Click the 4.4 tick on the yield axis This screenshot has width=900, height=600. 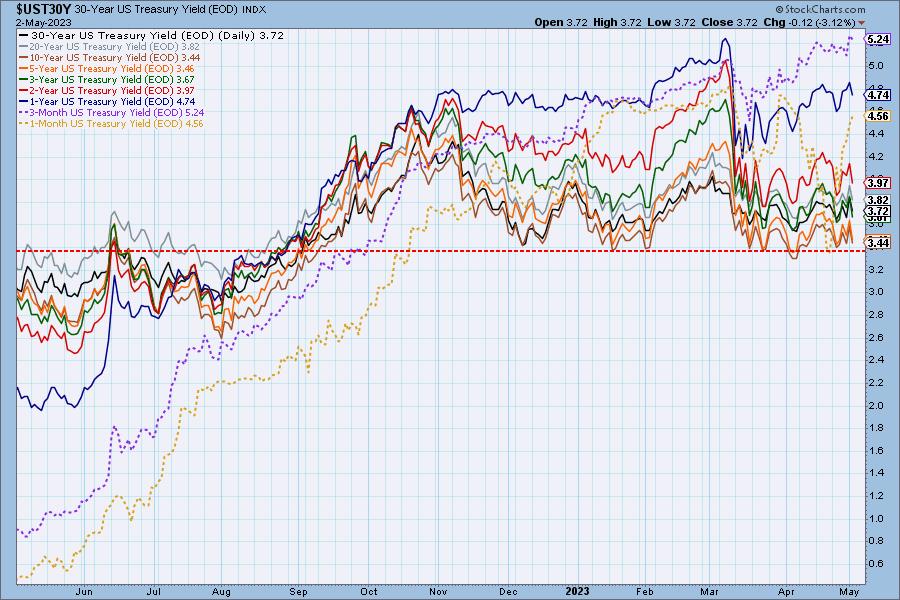875,133
